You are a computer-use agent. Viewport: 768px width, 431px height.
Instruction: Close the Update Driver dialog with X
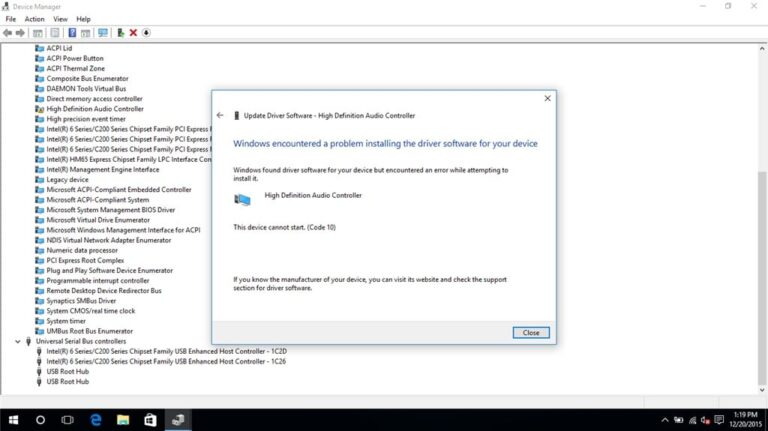point(548,98)
